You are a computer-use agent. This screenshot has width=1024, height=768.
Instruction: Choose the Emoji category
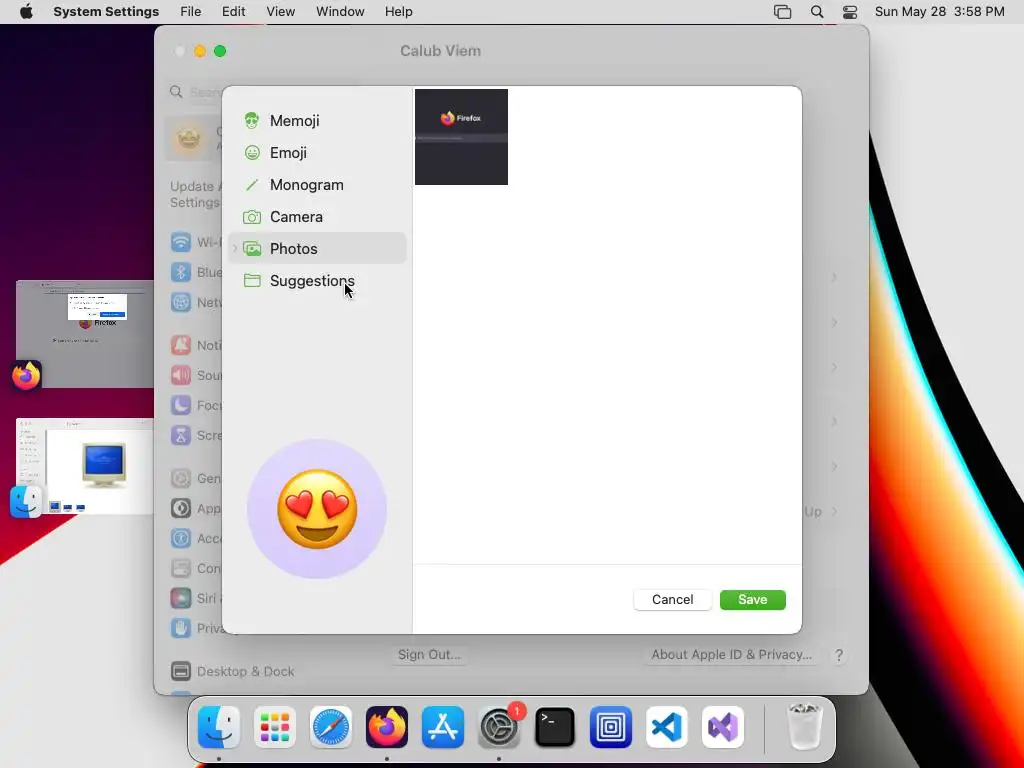tap(317, 153)
